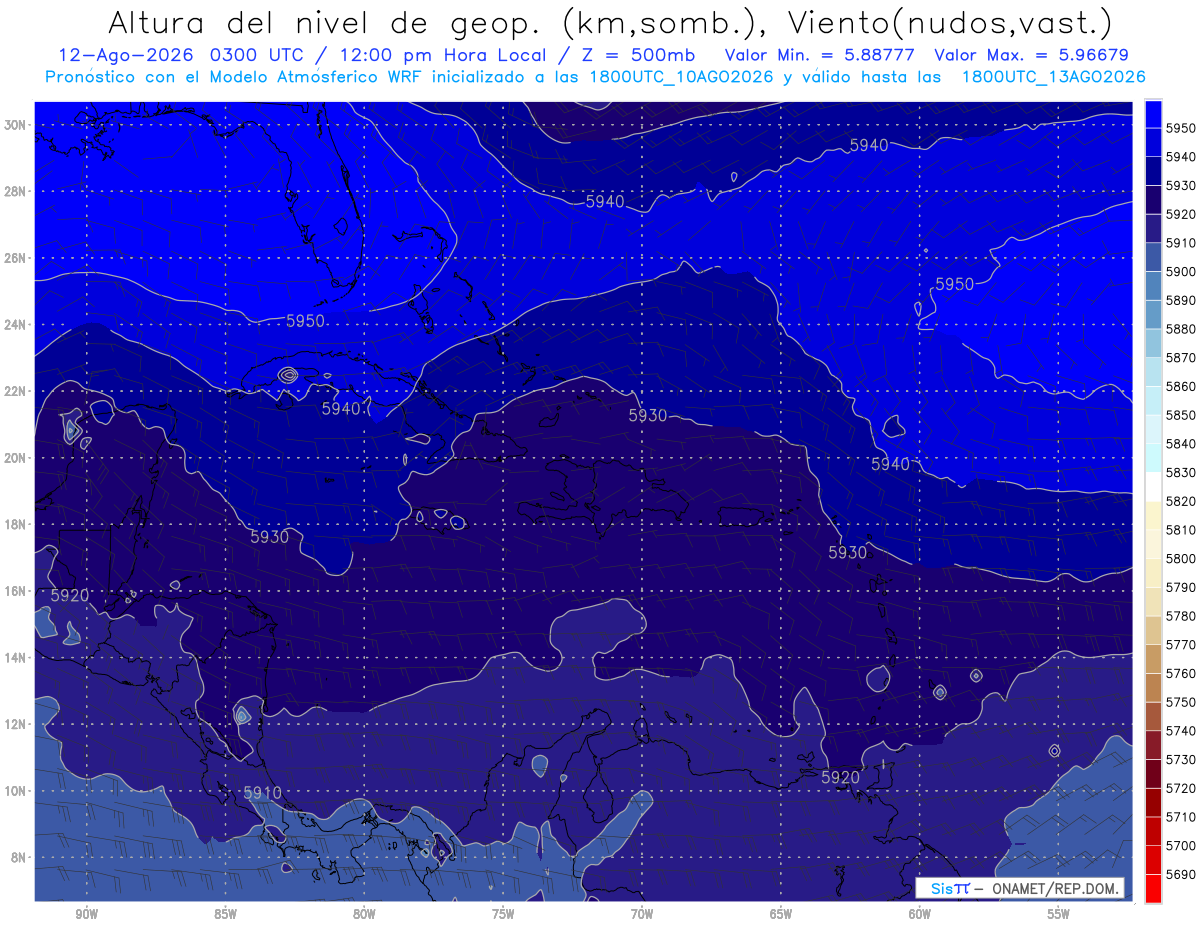Viewport: 1200px width, 927px height.
Task: Click the '5740' colorbar legend value
Action: point(1181,731)
